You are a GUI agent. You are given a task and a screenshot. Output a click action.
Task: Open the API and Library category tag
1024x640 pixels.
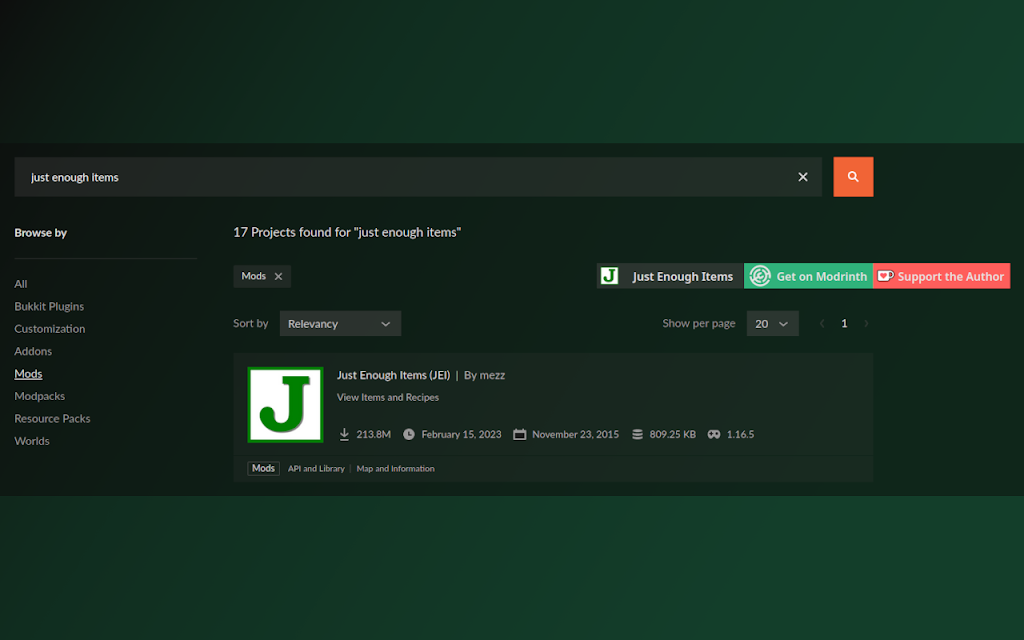click(316, 469)
